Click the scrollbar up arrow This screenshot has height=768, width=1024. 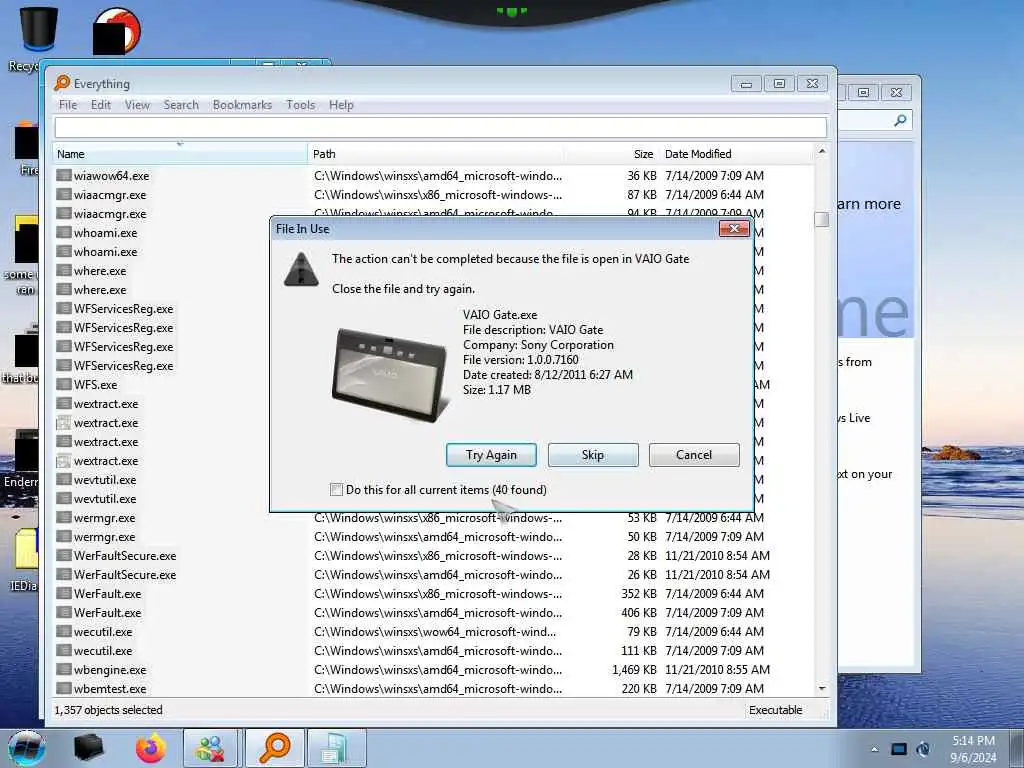[x=822, y=152]
